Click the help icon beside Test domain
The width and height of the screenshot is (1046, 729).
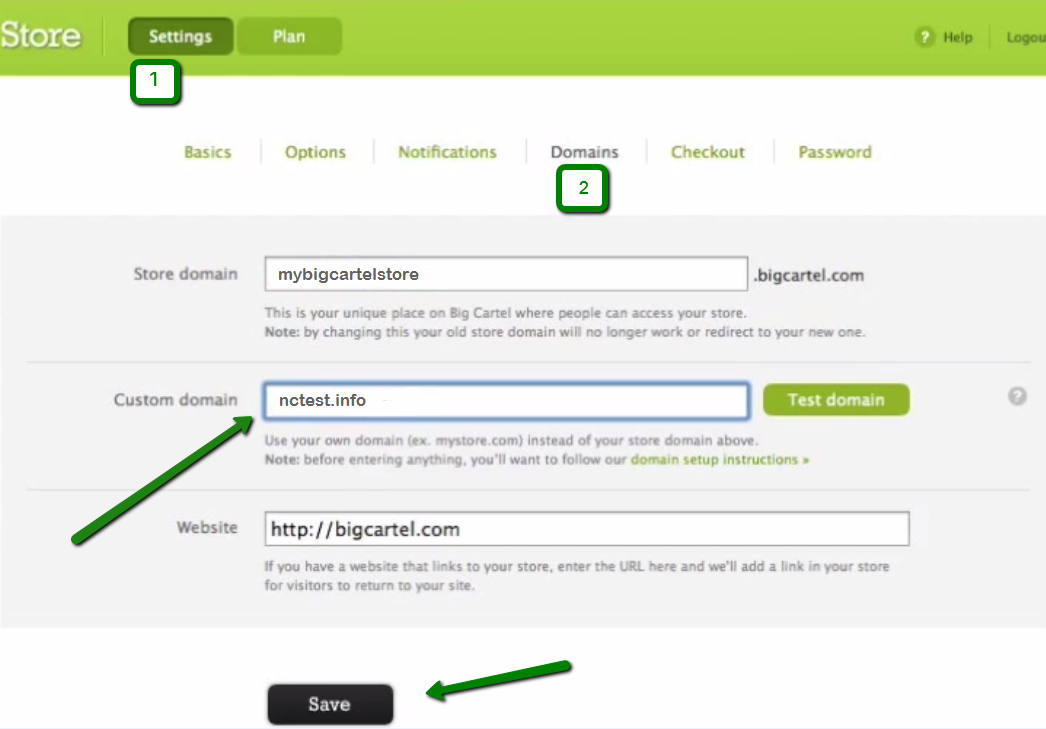1017,396
